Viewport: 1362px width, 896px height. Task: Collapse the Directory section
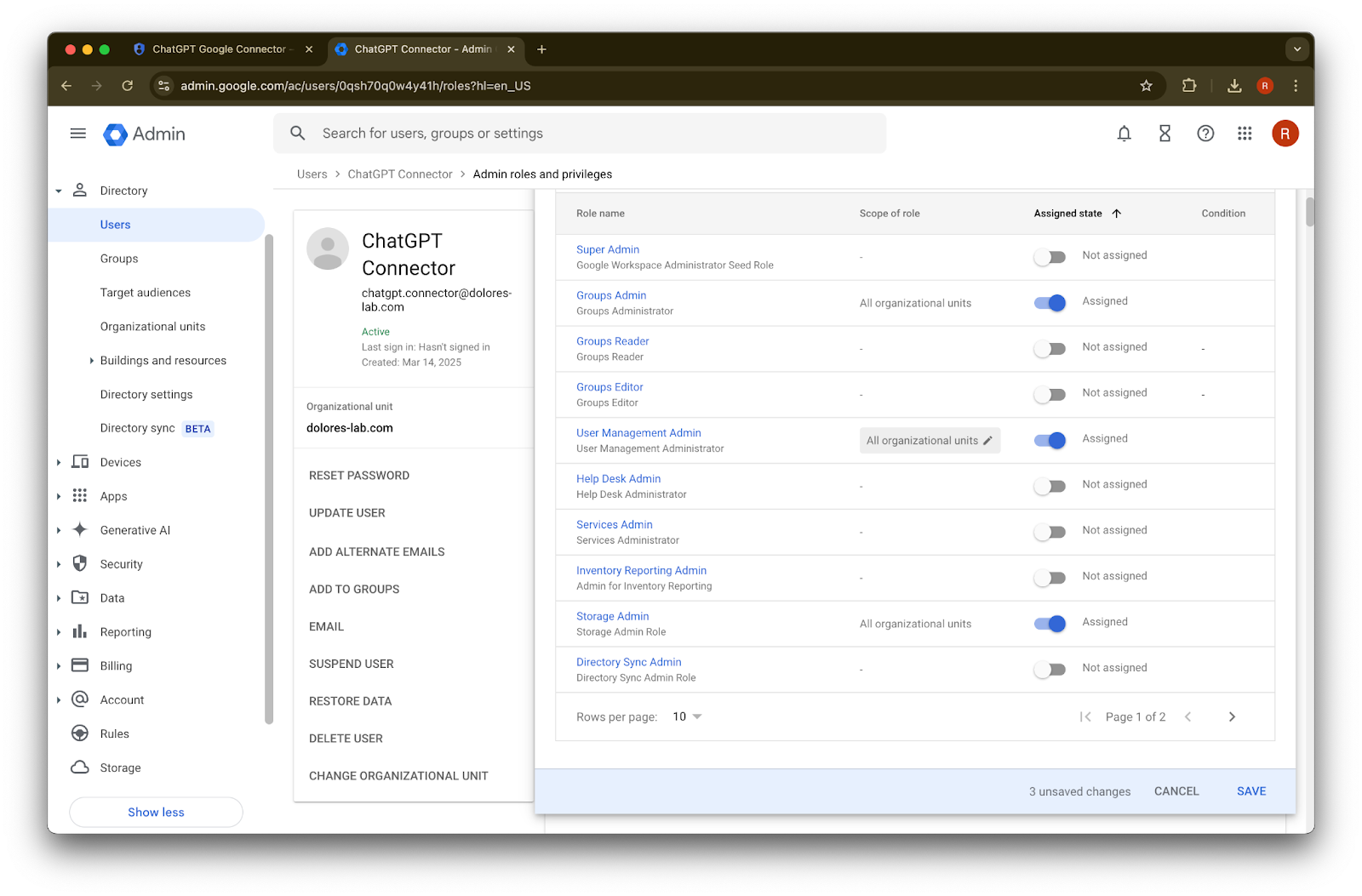pyautogui.click(x=59, y=191)
